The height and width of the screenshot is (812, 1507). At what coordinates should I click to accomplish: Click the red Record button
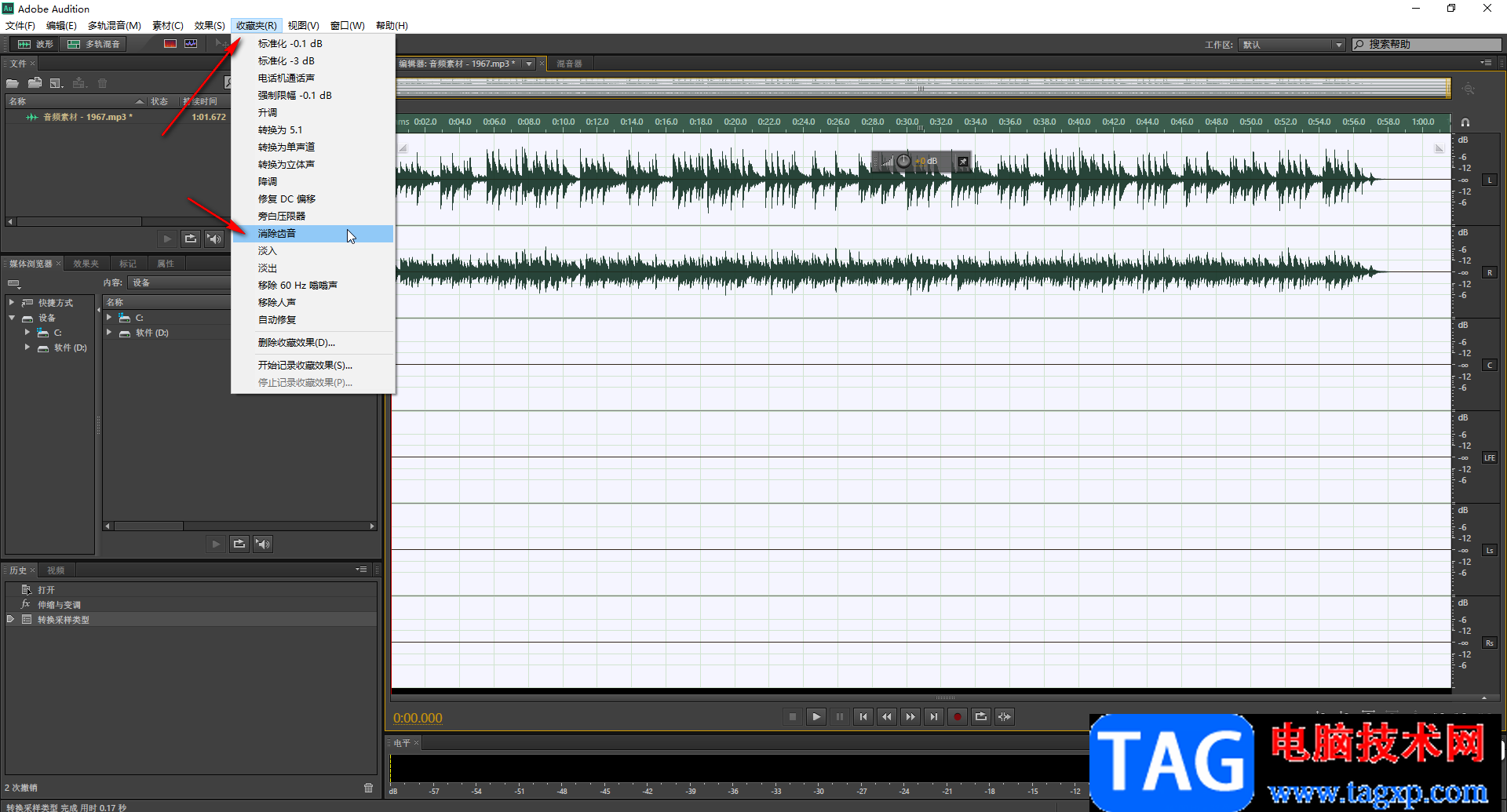point(958,716)
